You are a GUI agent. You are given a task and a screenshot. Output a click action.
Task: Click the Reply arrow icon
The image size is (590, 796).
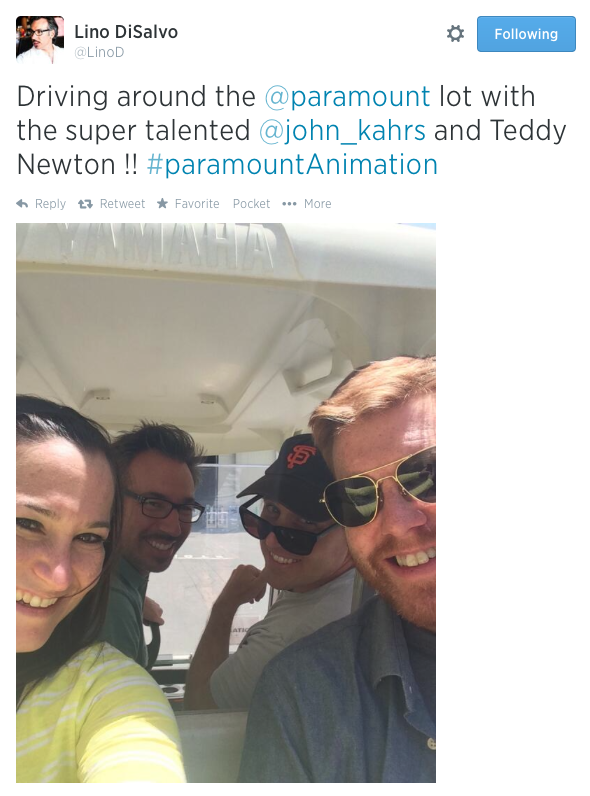pos(22,204)
